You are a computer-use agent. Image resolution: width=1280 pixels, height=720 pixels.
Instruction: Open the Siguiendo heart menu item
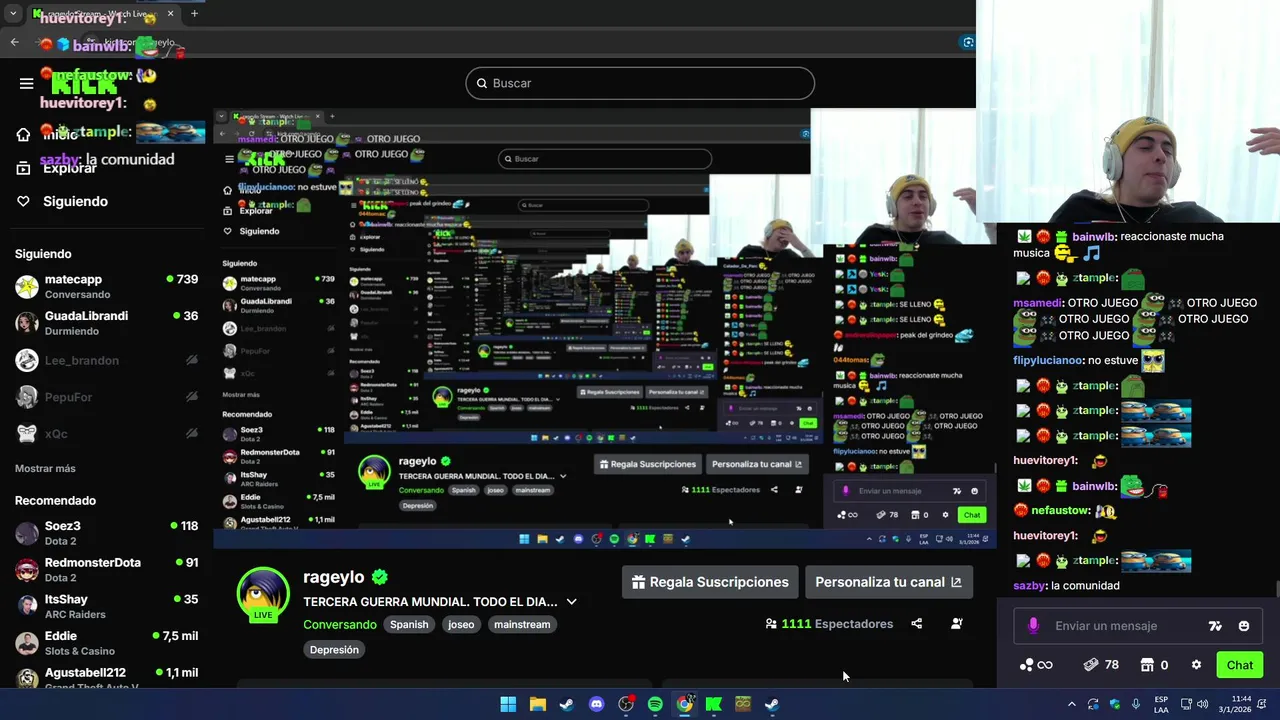click(x=62, y=201)
